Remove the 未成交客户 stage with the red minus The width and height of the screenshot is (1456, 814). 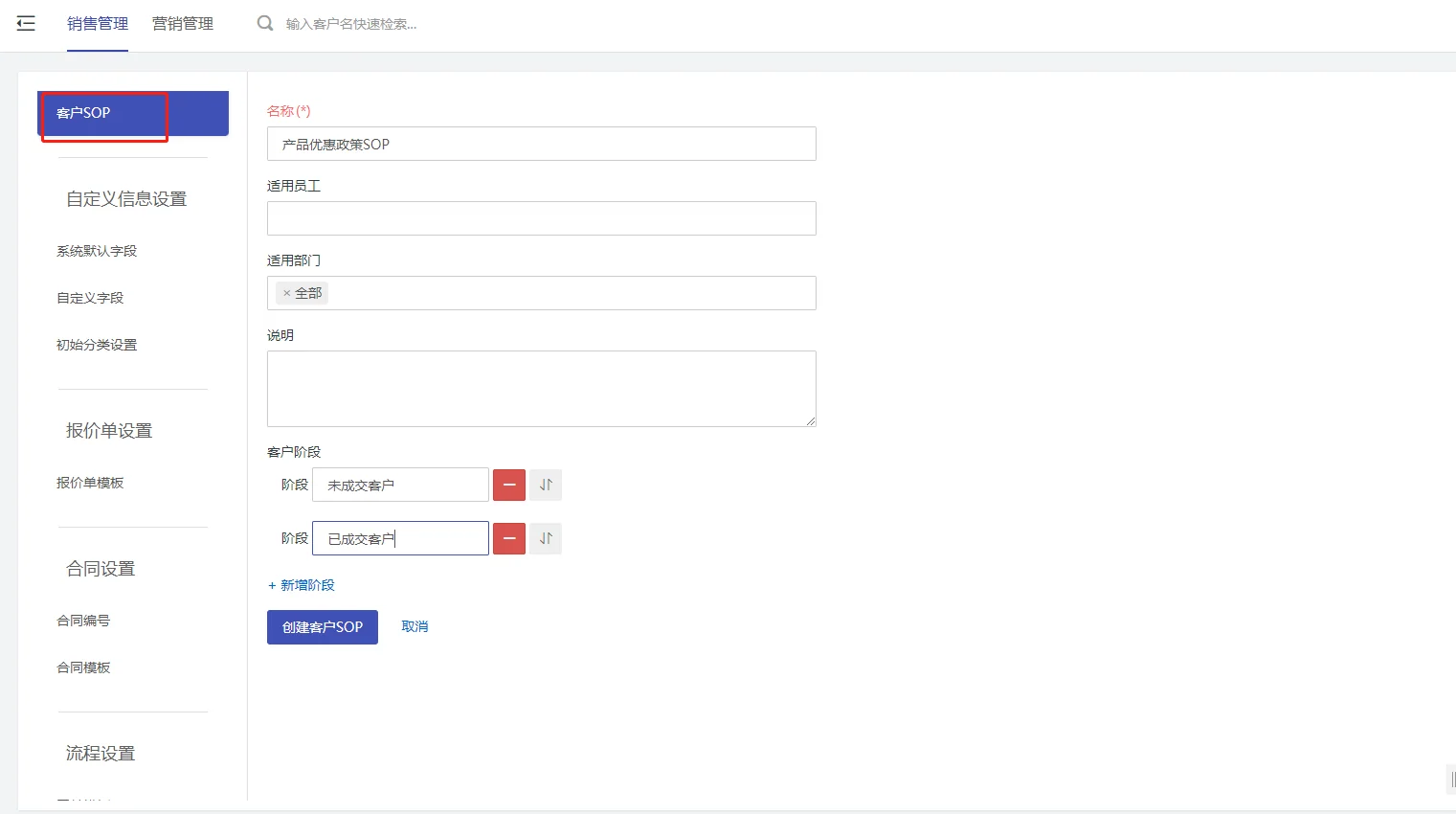pos(509,485)
